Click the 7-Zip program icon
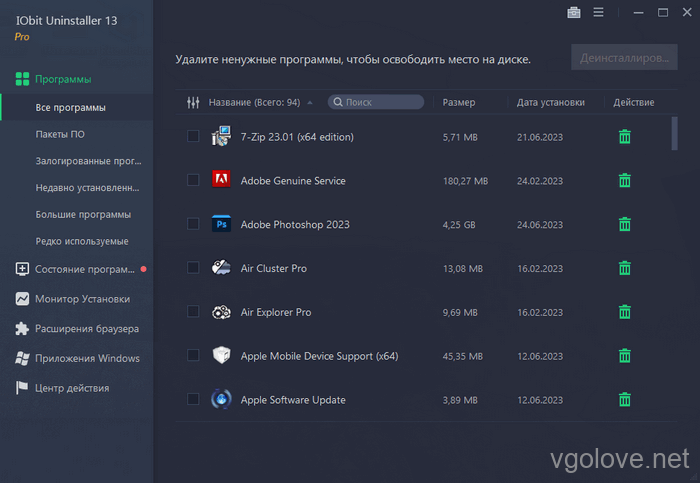 coord(221,136)
